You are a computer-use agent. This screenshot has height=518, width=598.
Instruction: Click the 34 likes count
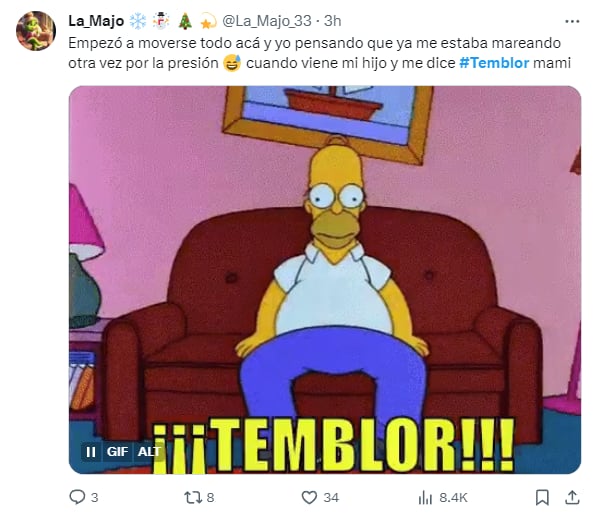click(331, 498)
